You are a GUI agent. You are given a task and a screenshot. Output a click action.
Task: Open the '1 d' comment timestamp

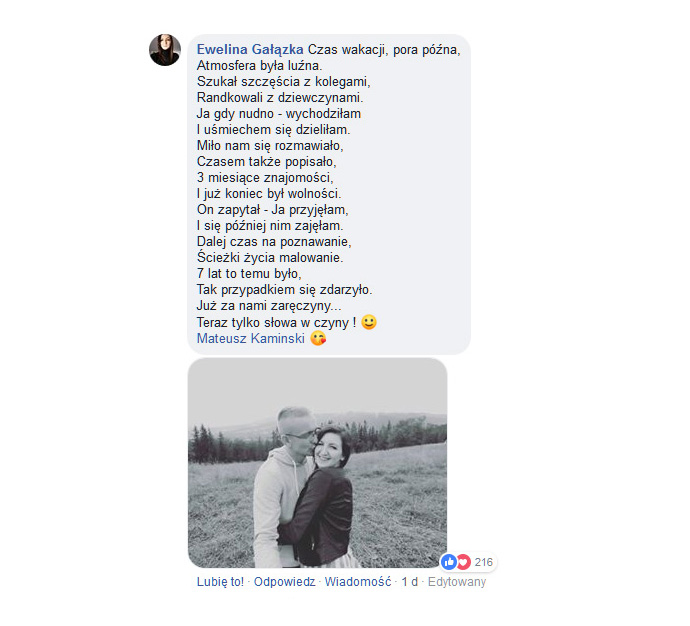coord(410,582)
